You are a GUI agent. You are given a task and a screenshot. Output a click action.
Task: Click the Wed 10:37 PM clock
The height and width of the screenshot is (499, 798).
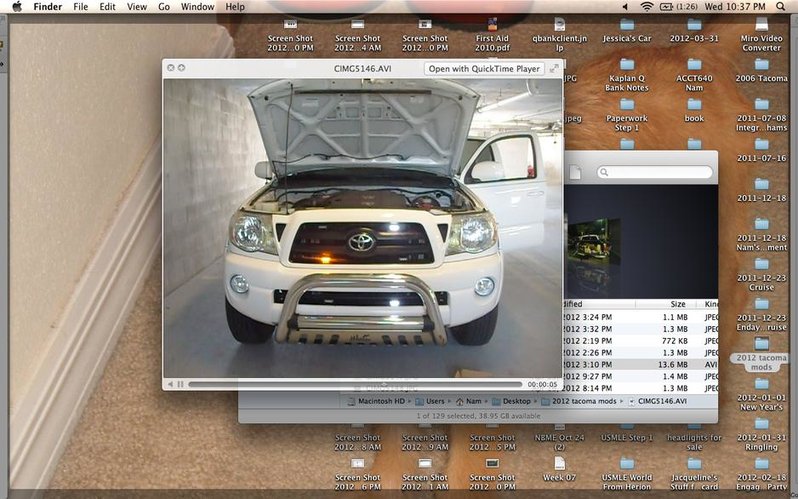click(735, 7)
